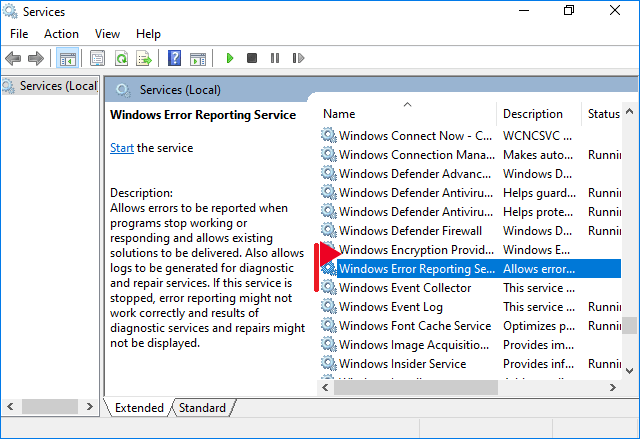Image resolution: width=640 pixels, height=439 pixels.
Task: Click 'Helps guard...' description cell
Action: [539, 193]
